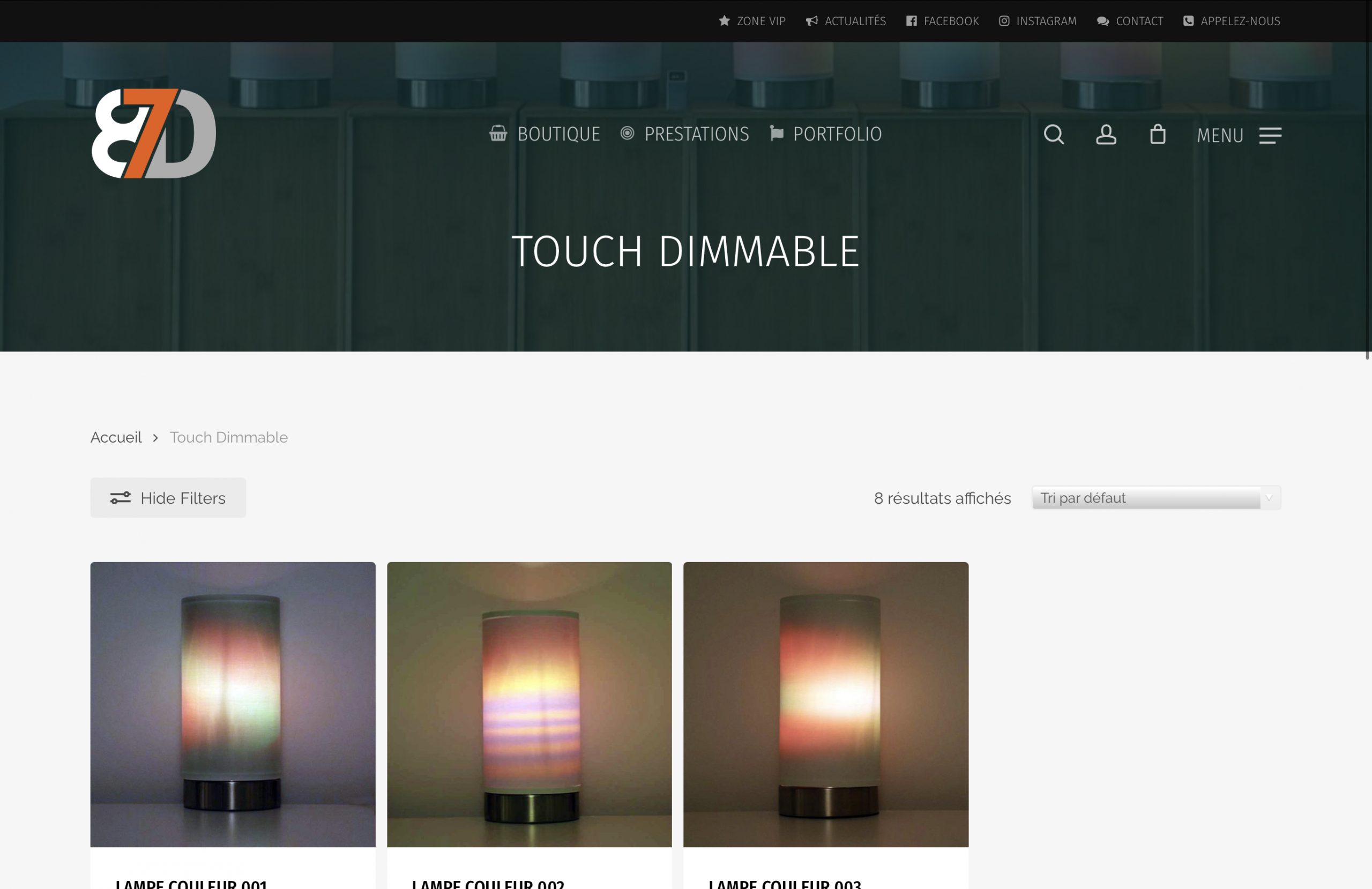1372x889 pixels.
Task: Click the Facebook icon in top bar
Action: (x=912, y=21)
